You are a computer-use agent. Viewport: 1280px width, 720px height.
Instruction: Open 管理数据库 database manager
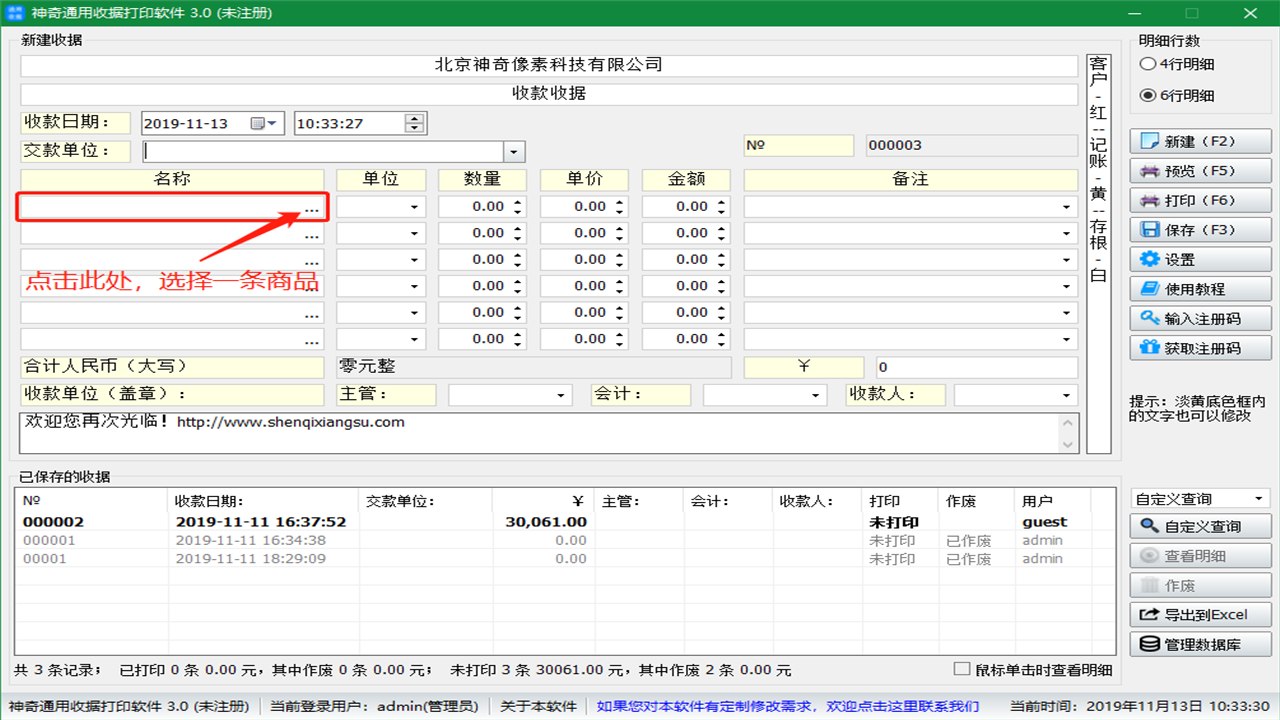(x=1199, y=643)
